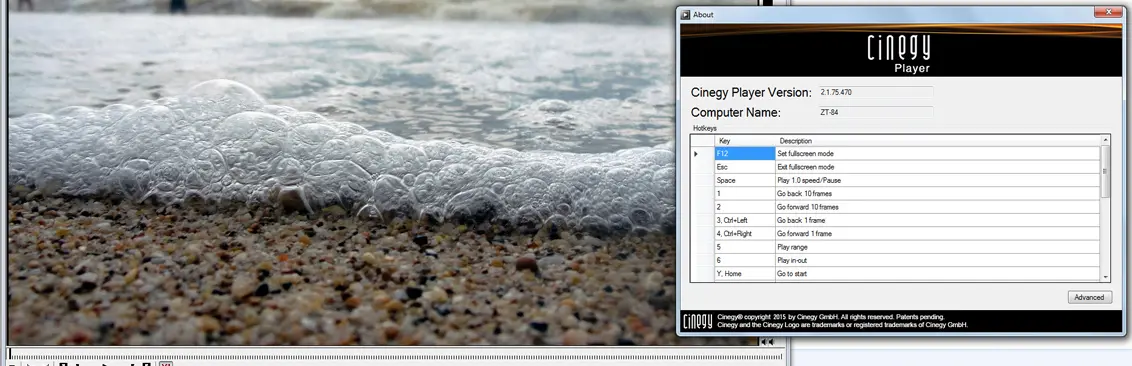This screenshot has width=1132, height=366.
Task: Select the 'Play range' description cell
Action: [x=937, y=247]
